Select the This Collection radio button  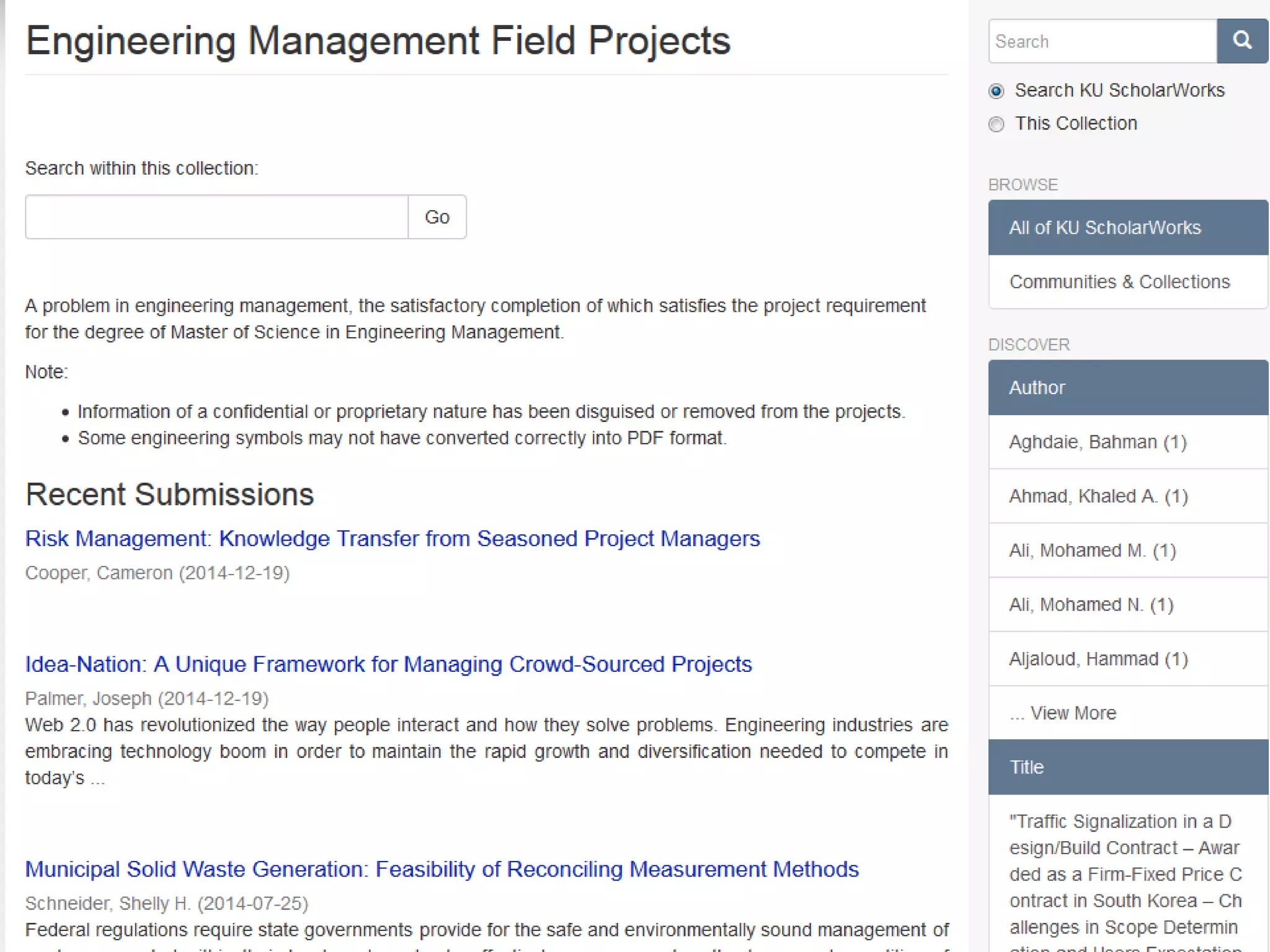click(x=996, y=124)
